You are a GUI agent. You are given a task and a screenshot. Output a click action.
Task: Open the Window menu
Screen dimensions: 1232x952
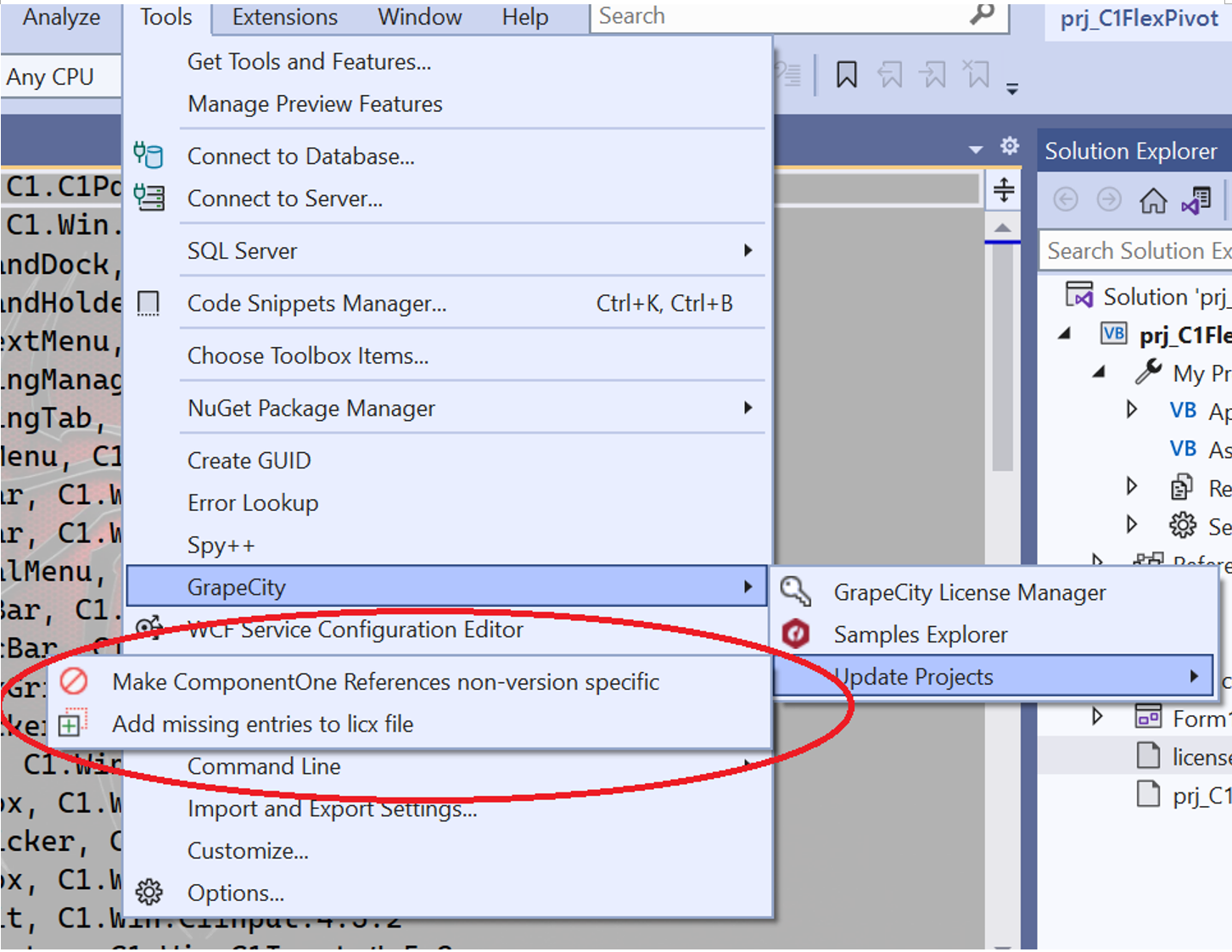(420, 17)
